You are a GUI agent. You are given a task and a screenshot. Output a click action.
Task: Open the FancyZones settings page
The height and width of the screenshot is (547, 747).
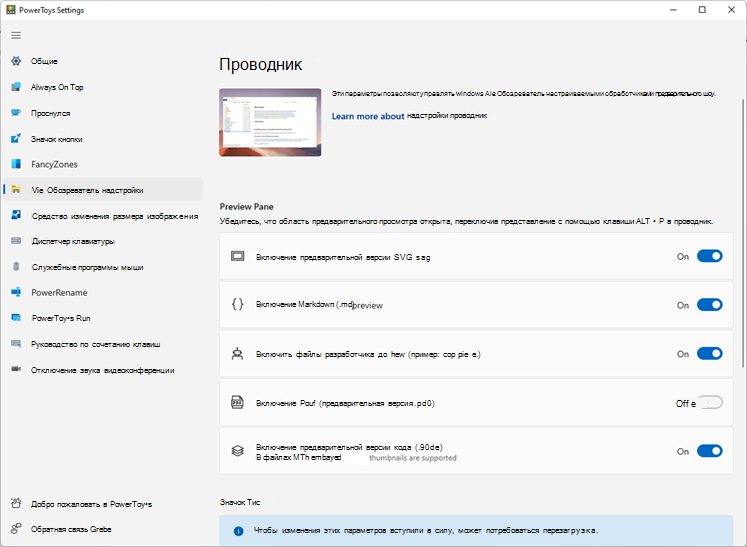click(x=103, y=164)
